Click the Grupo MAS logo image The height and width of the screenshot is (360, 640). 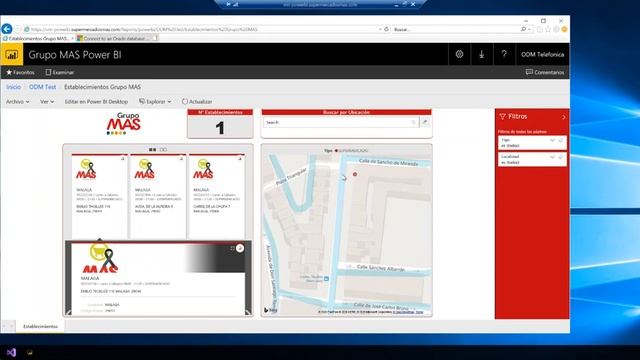pos(124,123)
